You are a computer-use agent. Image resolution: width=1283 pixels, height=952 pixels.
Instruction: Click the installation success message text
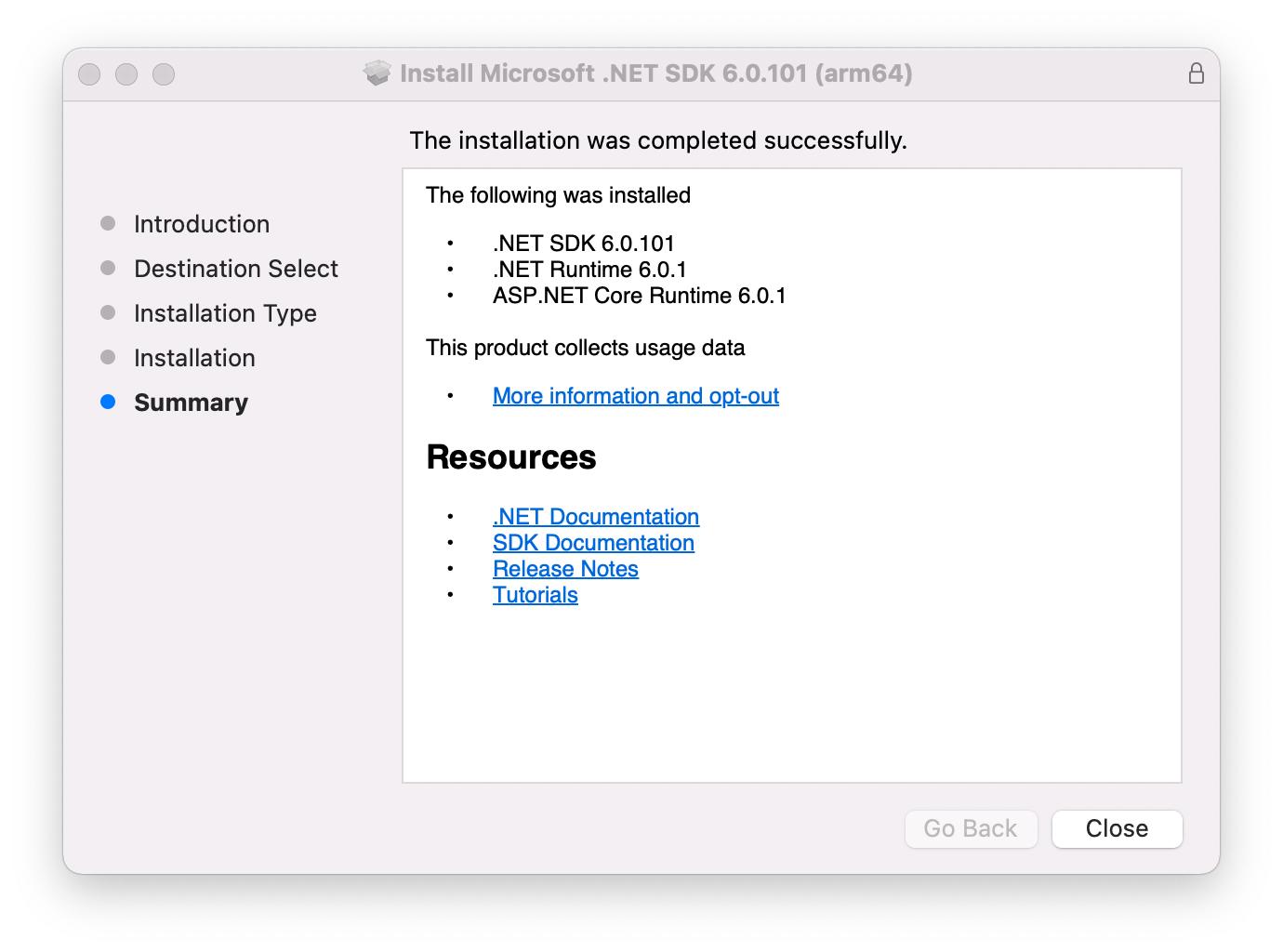[x=658, y=140]
